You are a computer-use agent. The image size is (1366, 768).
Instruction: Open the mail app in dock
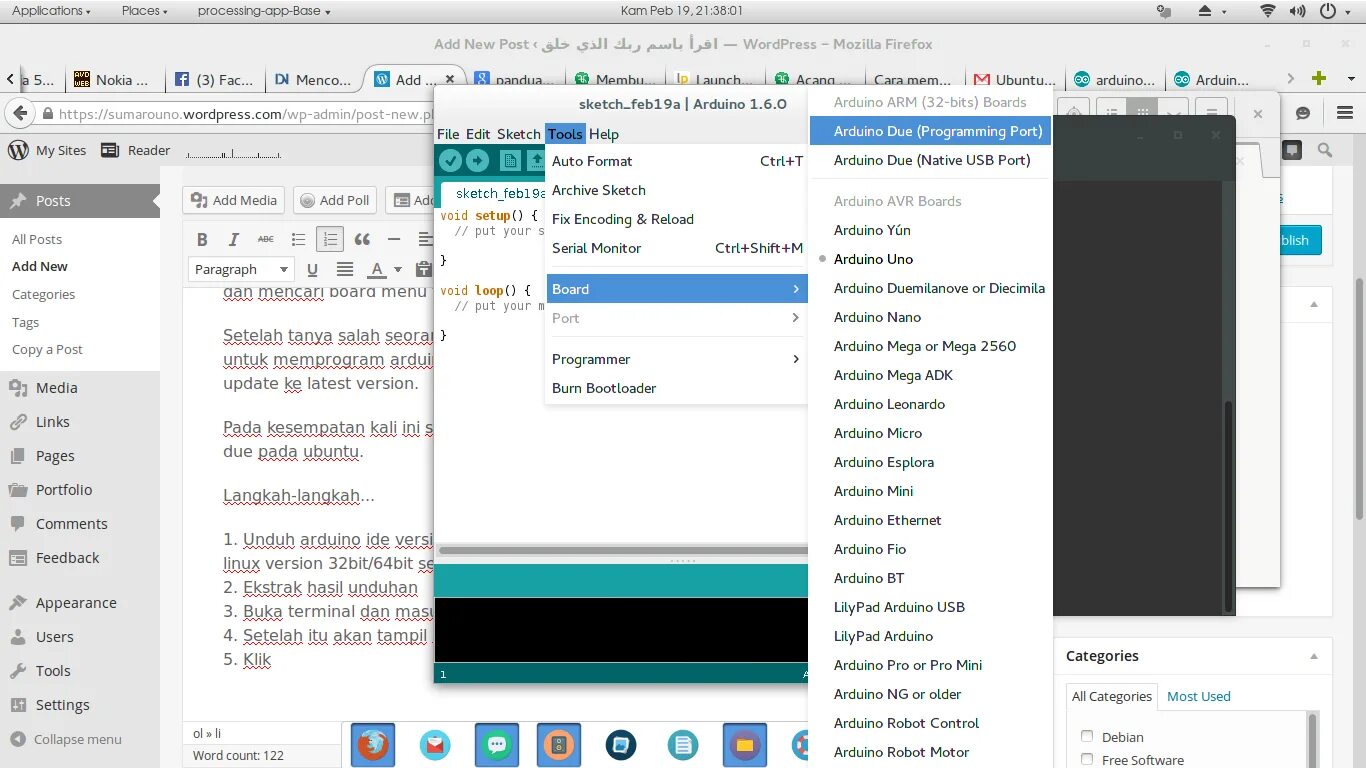coord(435,745)
